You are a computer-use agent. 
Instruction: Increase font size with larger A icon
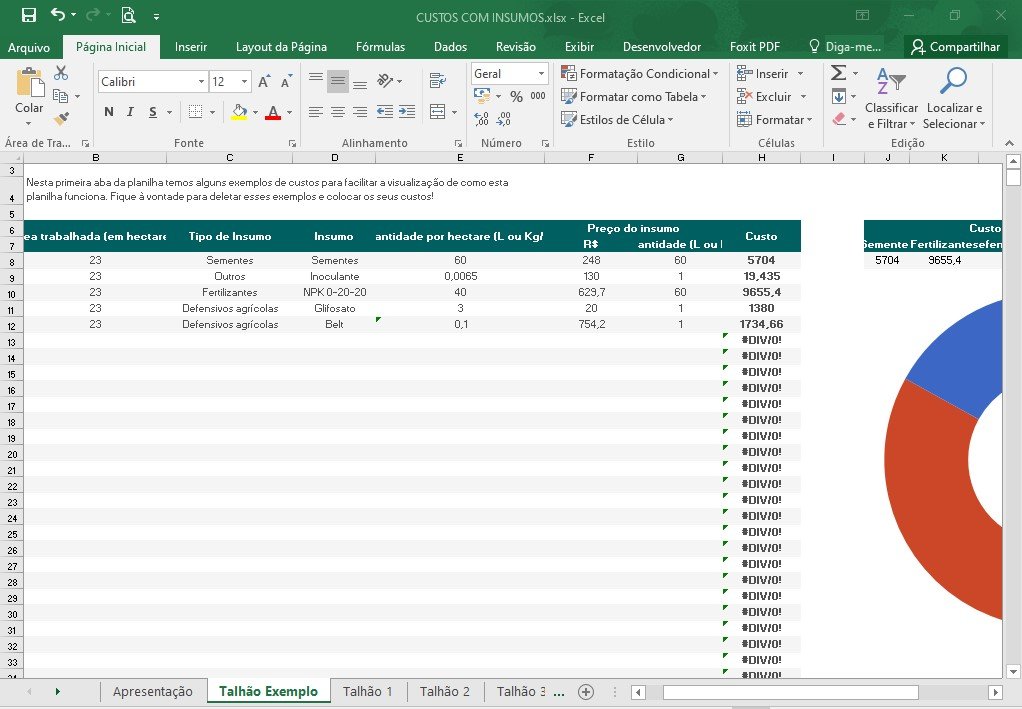click(x=264, y=81)
